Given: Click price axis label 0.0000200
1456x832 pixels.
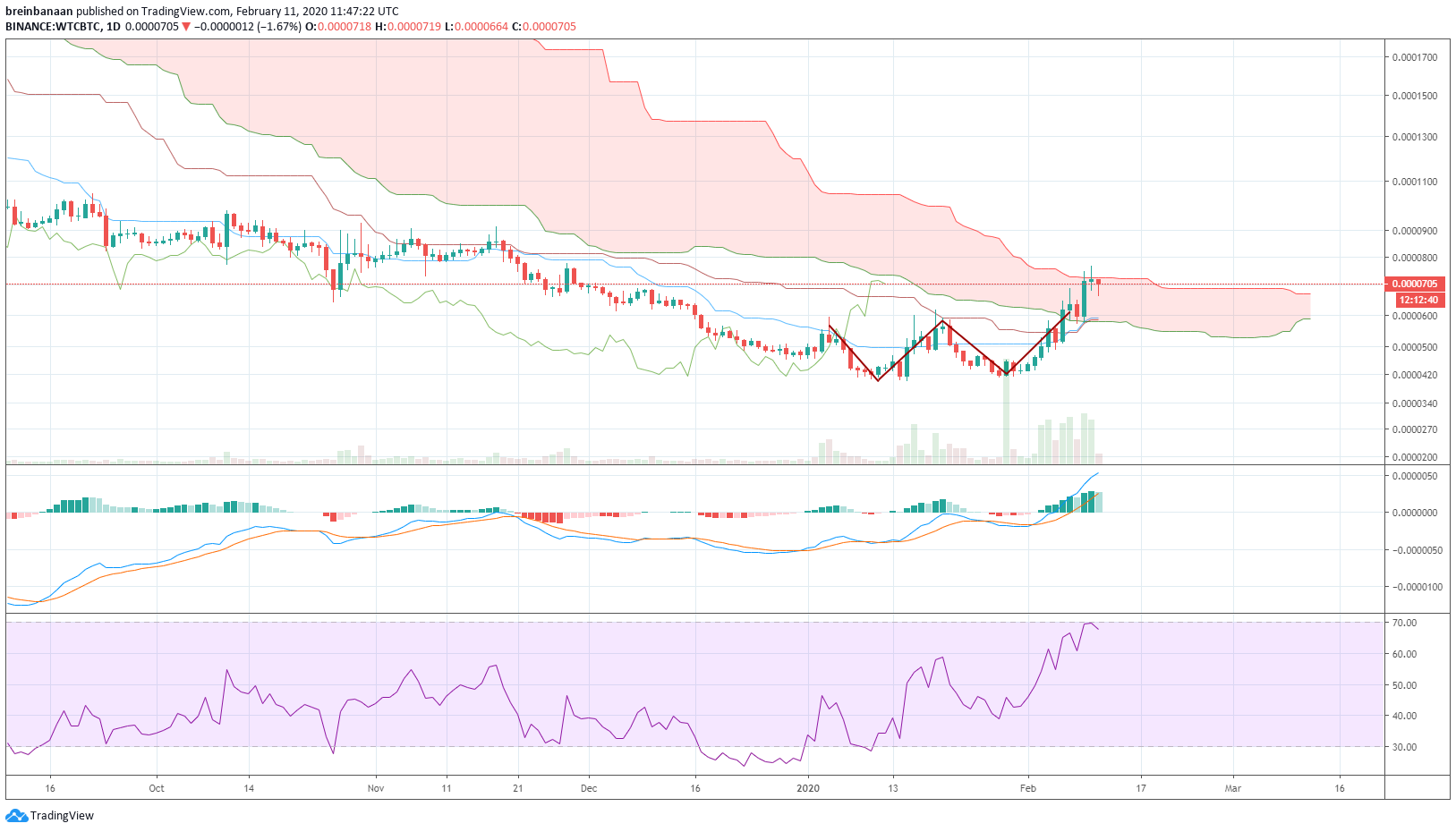Looking at the screenshot, I should (x=1415, y=457).
